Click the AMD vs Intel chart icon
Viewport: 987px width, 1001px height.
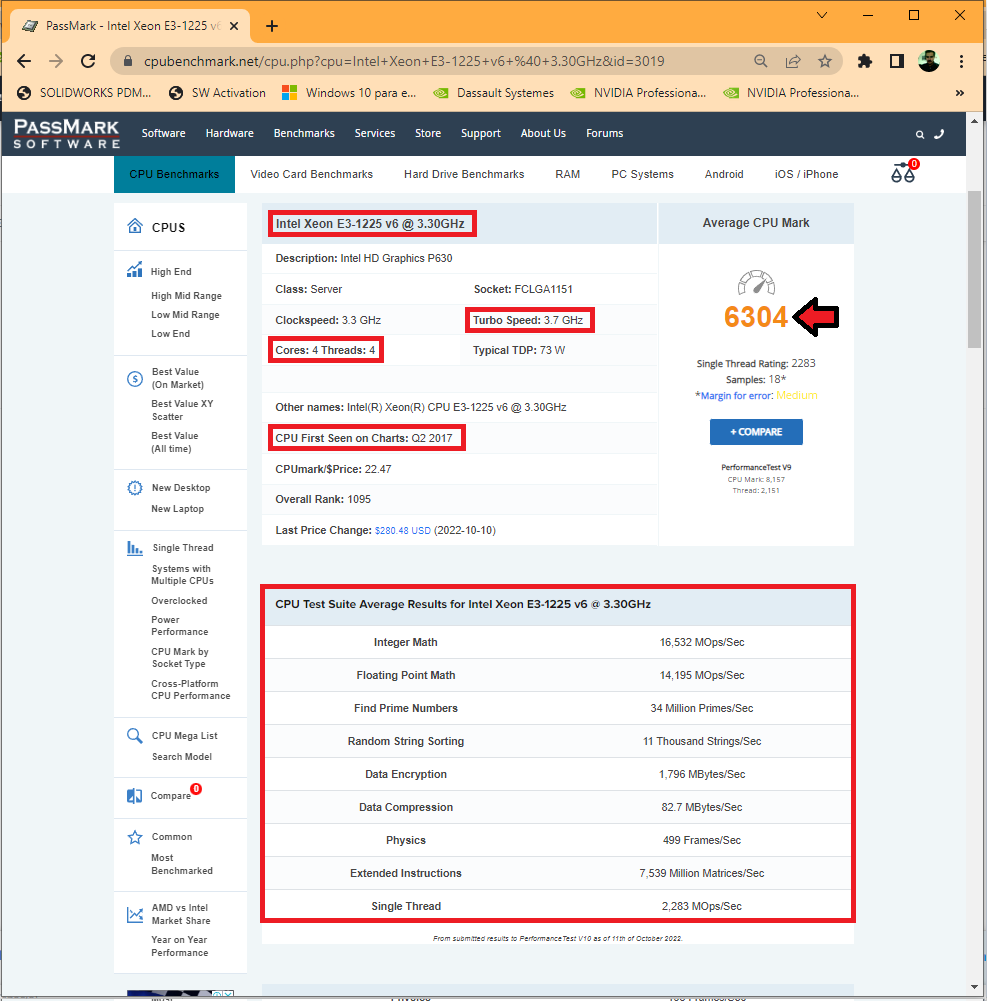pyautogui.click(x=135, y=915)
